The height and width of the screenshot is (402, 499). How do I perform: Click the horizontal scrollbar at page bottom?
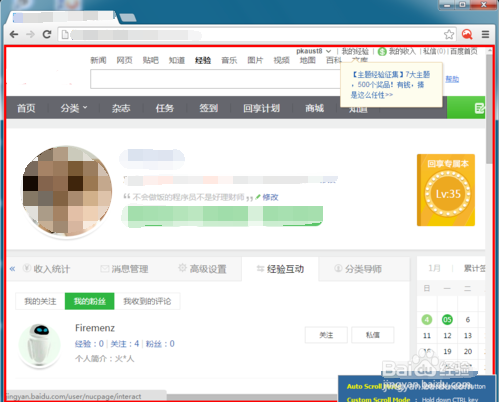[x=252, y=397]
